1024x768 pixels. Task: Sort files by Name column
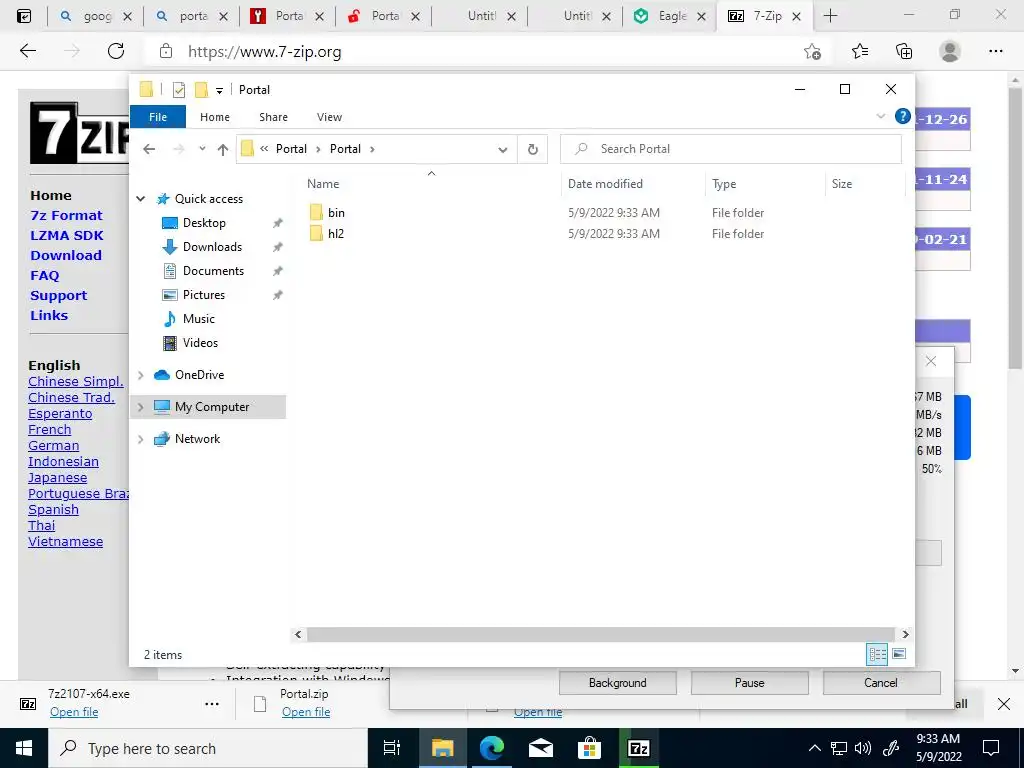[323, 184]
